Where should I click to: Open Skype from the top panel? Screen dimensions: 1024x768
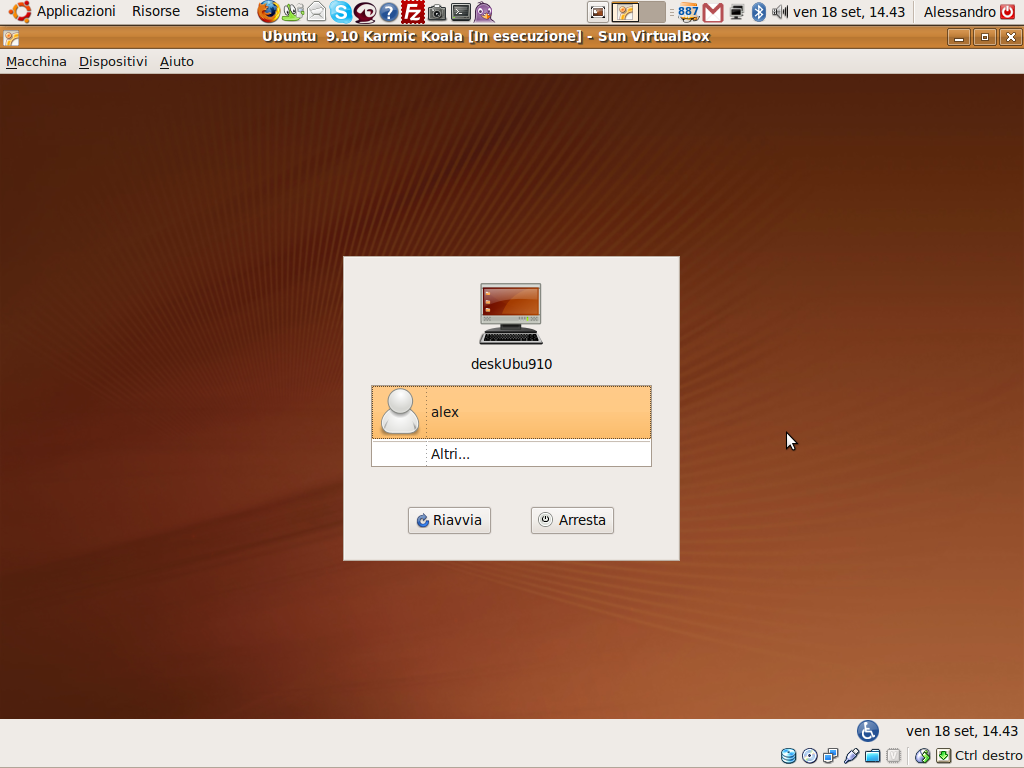tap(341, 12)
